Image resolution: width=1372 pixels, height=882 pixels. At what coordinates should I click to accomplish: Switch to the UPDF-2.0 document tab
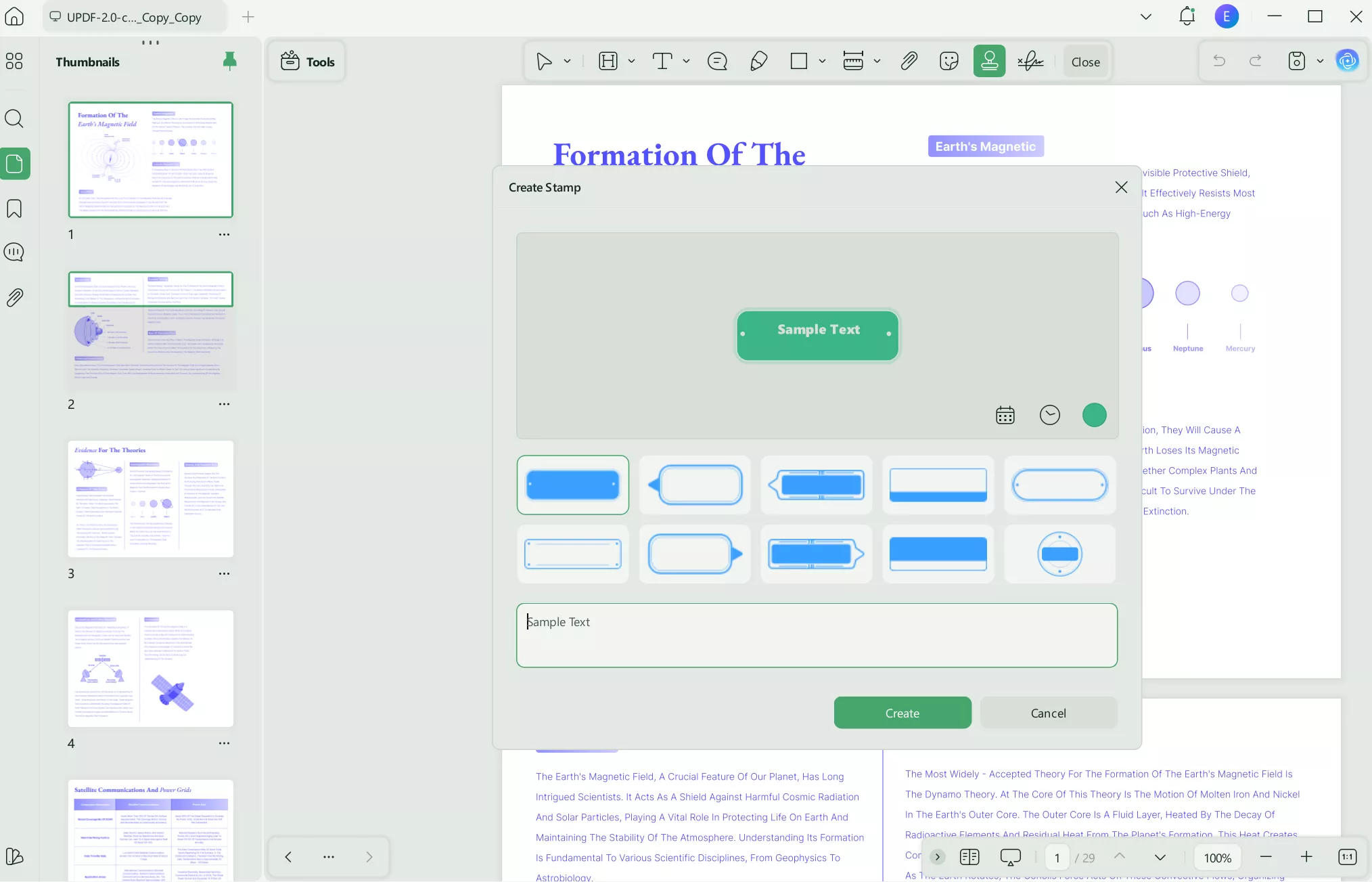pos(133,17)
